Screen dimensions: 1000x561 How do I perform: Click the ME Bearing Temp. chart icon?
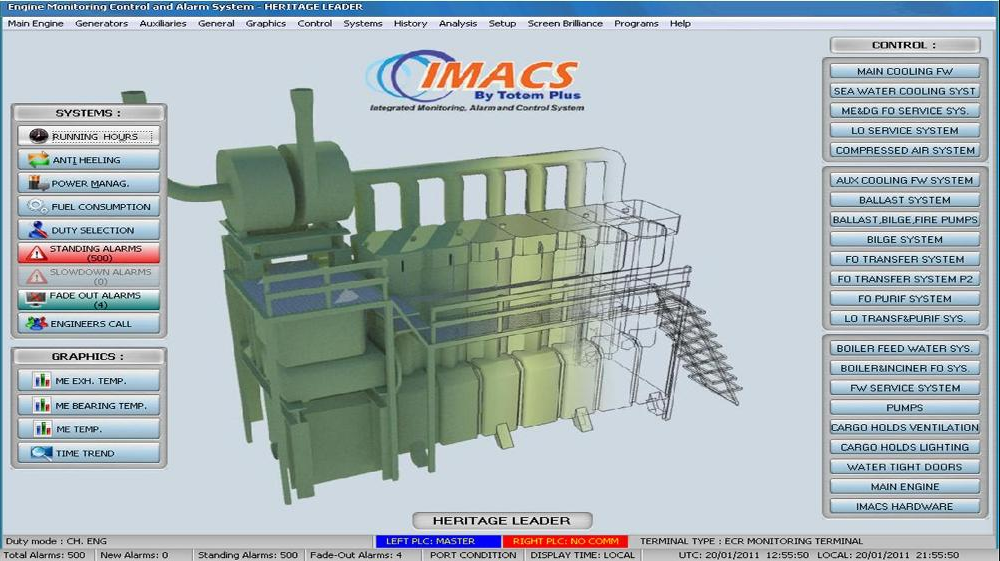(x=42, y=405)
